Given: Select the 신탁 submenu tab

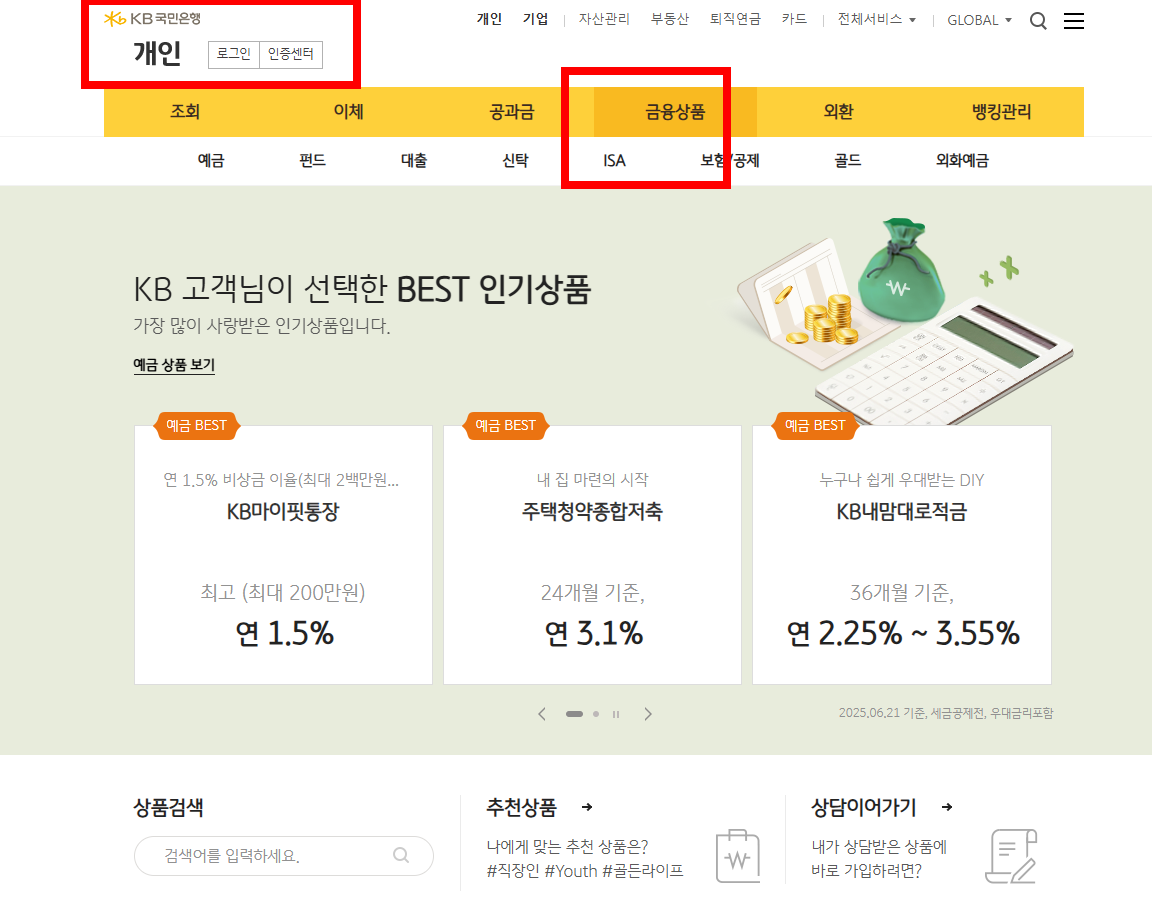Looking at the screenshot, I should pos(515,161).
